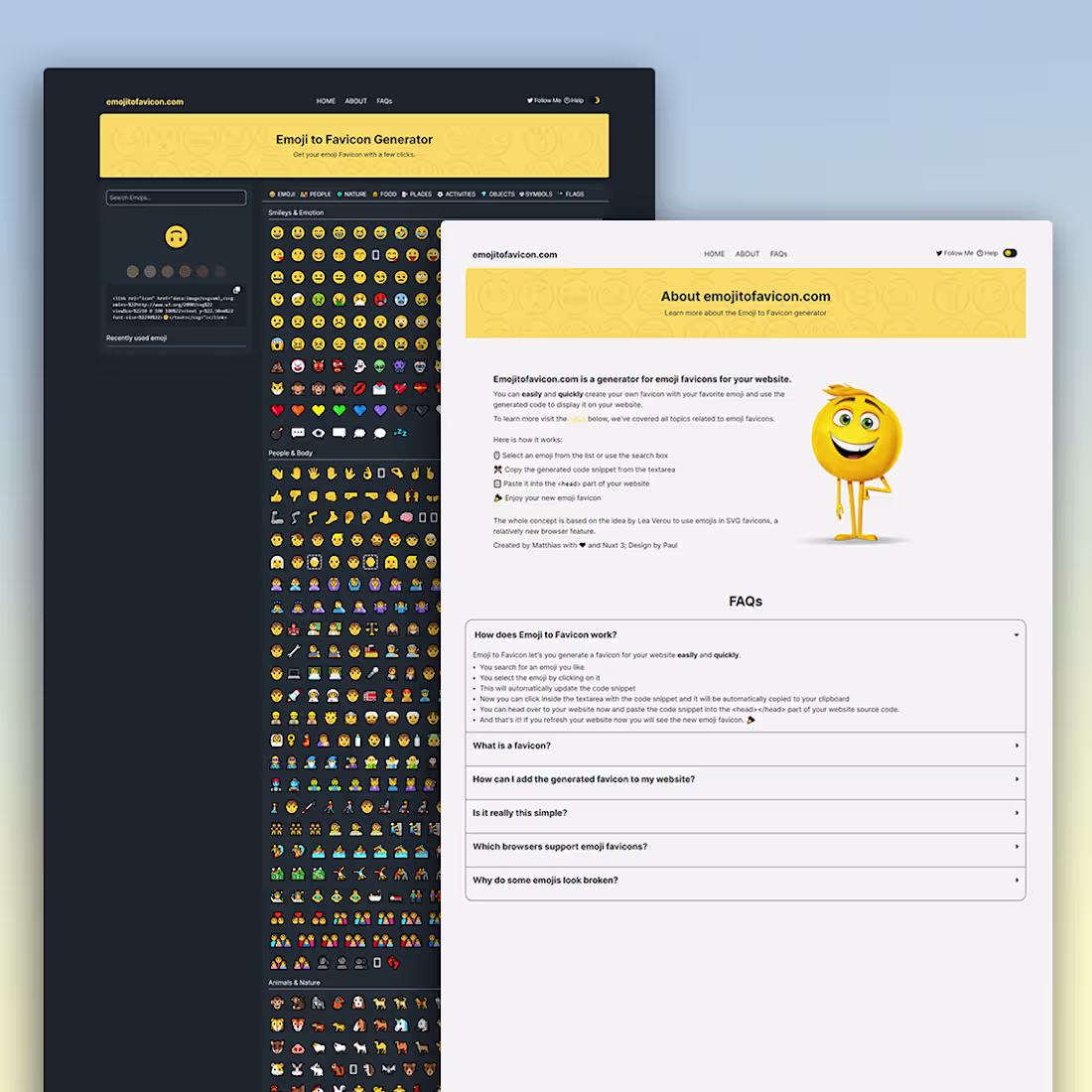Click the Search Emojis input field
This screenshot has width=1092, height=1092.
(x=176, y=198)
